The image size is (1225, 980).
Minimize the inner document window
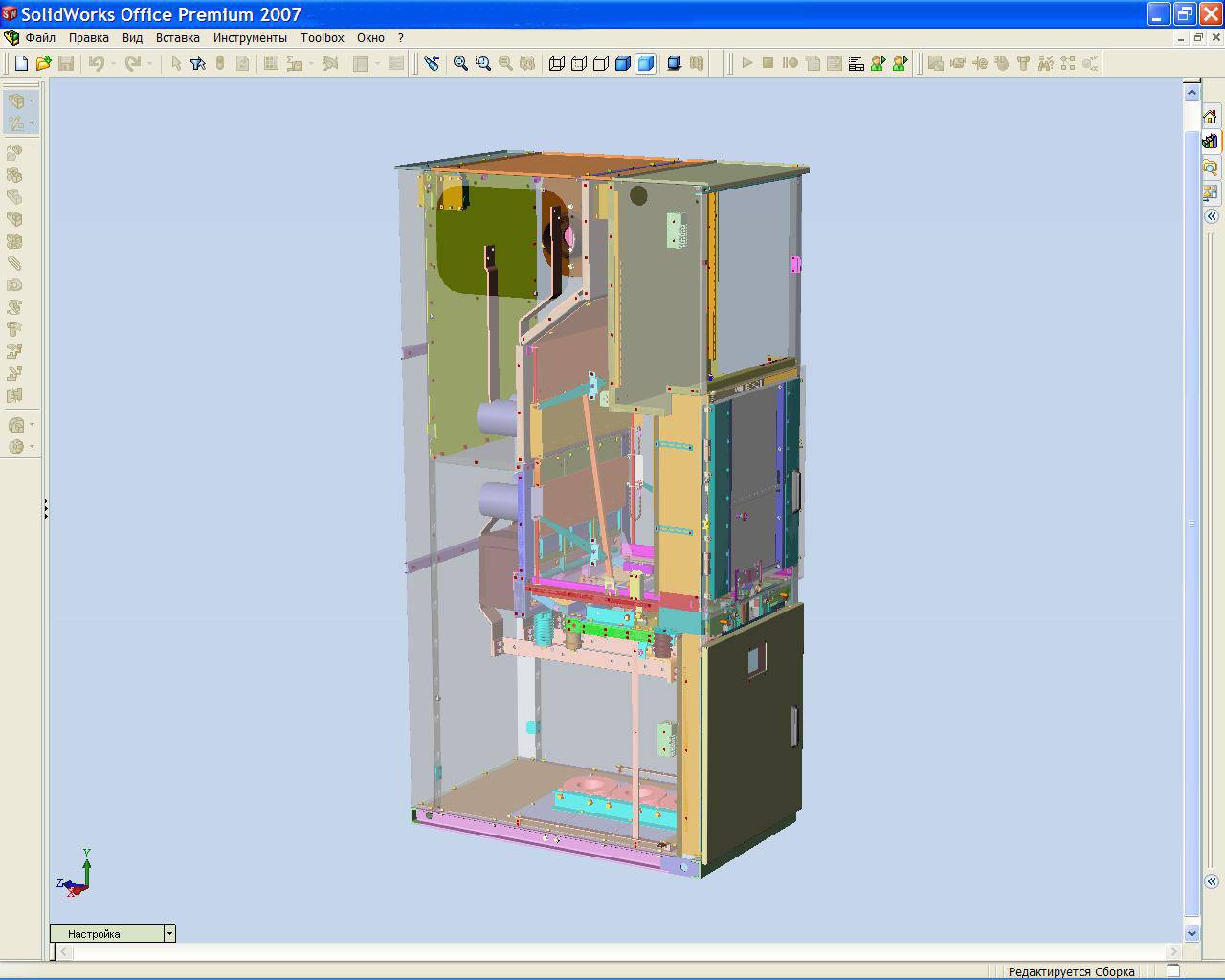[x=1181, y=38]
